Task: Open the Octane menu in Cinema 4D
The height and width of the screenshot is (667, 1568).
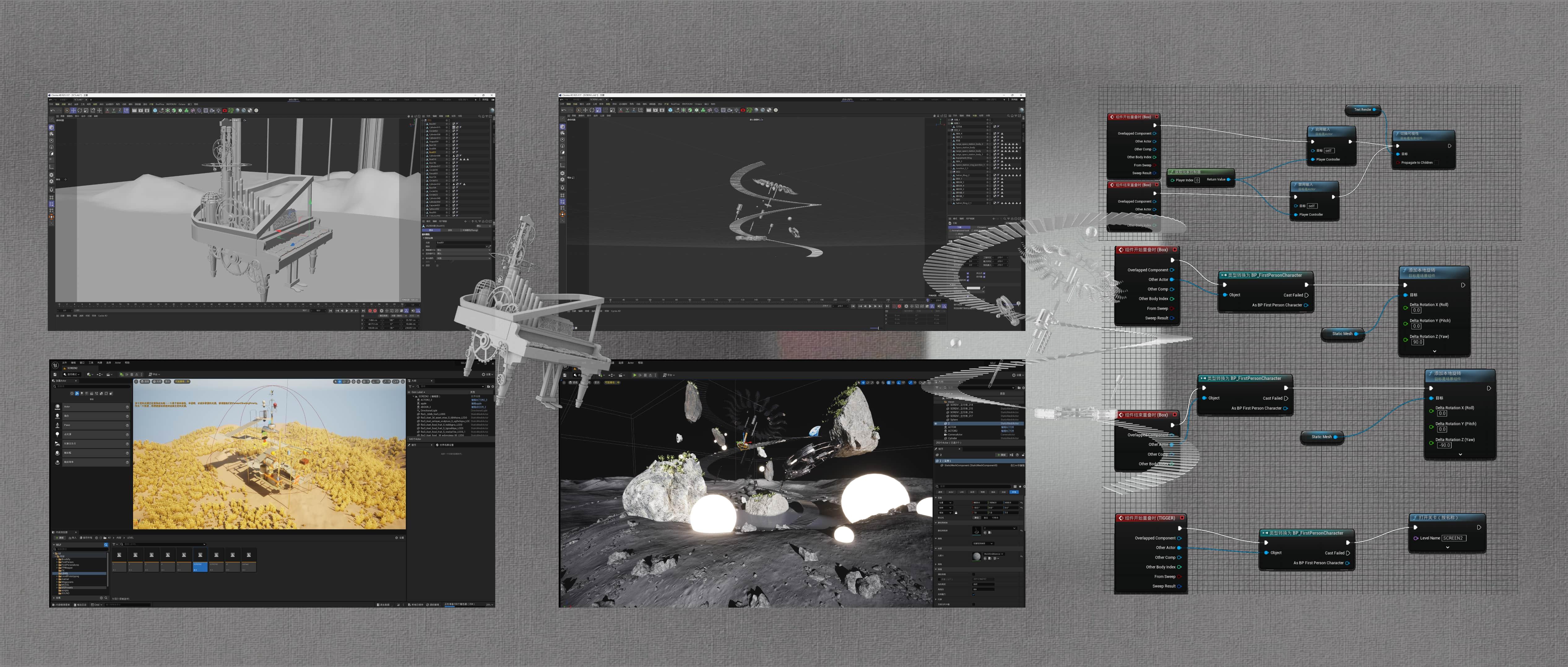Action: [182, 104]
